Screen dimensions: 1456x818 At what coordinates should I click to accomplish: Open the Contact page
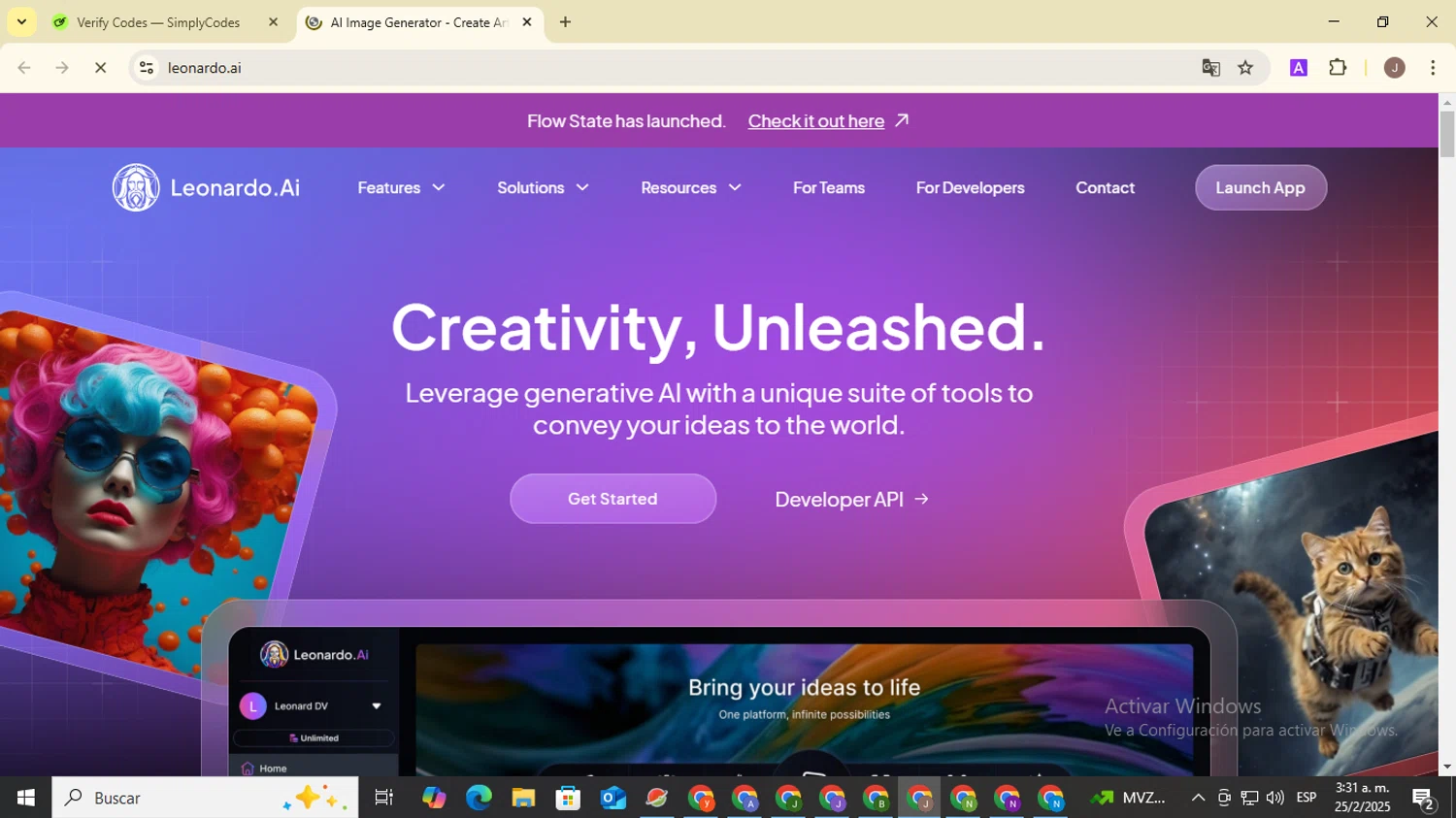[x=1105, y=188]
